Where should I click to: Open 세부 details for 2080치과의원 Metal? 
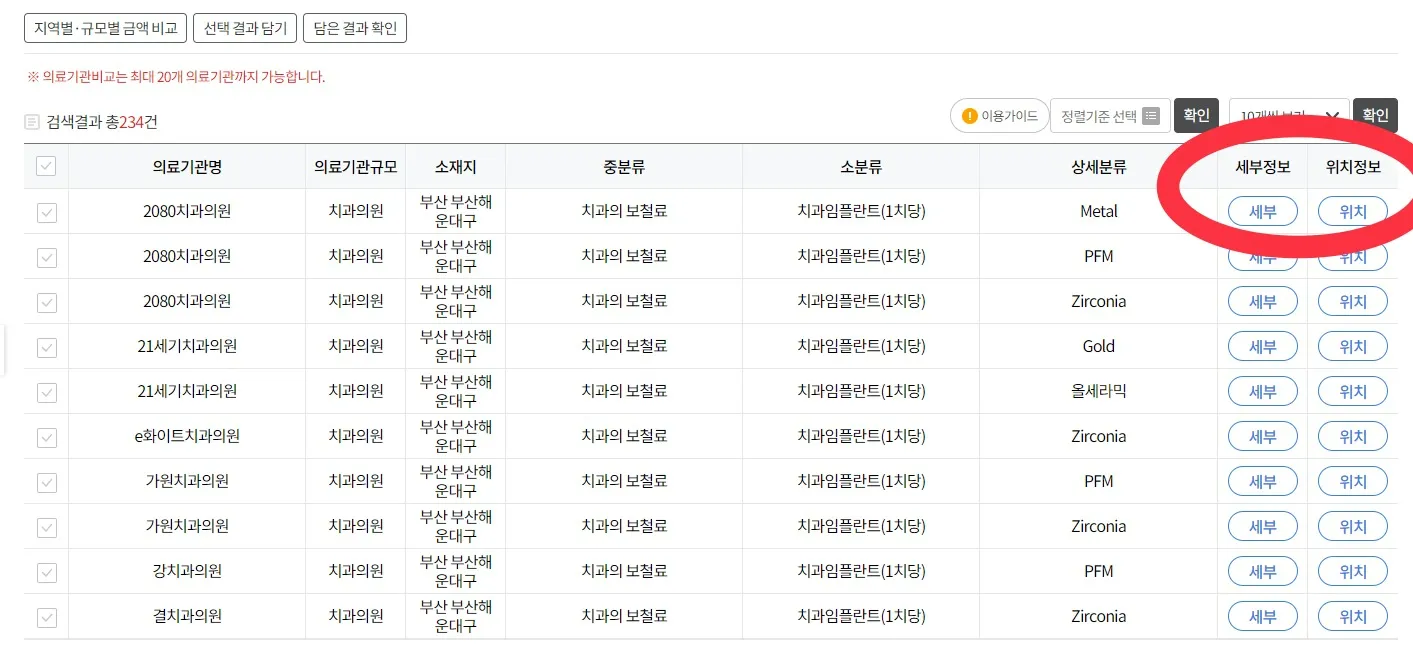coord(1263,211)
